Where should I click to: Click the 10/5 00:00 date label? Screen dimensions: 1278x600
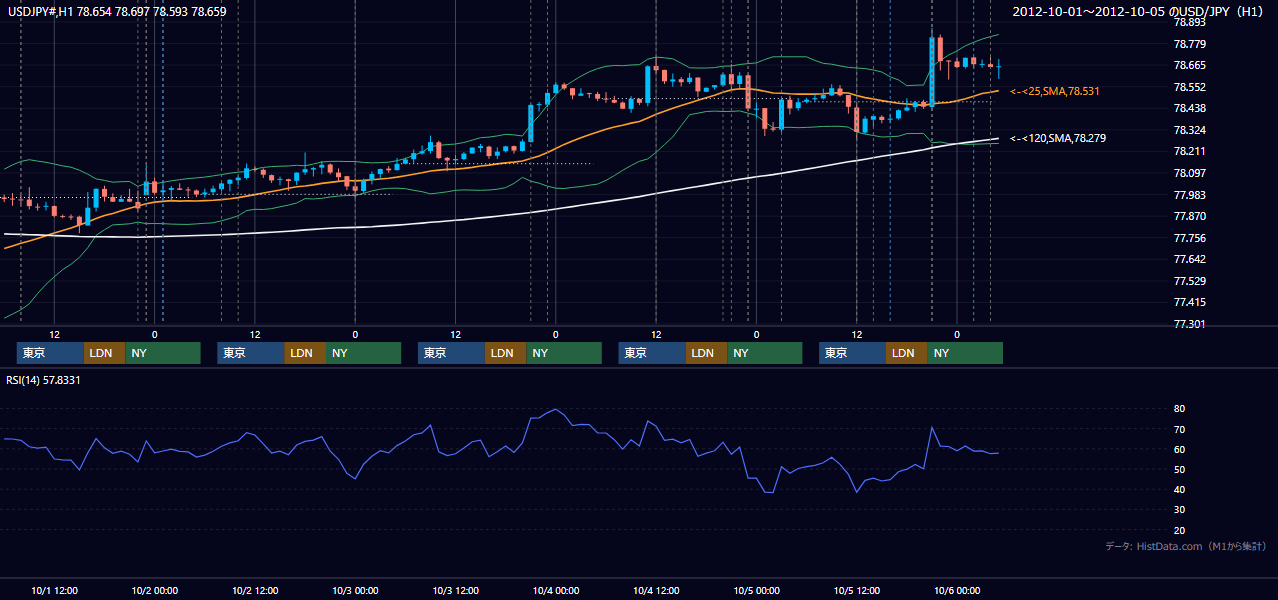tap(756, 590)
